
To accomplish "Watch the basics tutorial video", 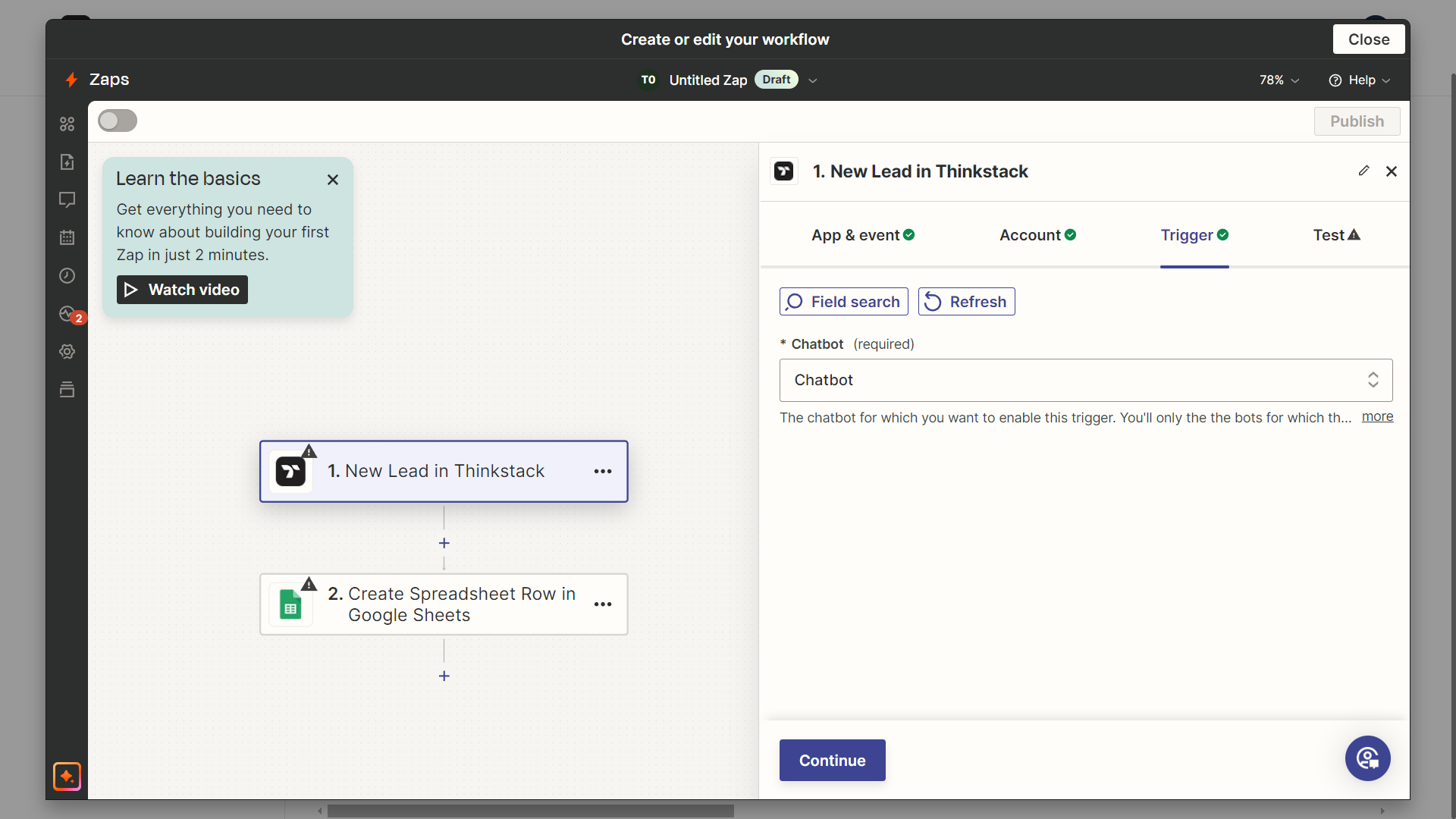I will point(181,289).
